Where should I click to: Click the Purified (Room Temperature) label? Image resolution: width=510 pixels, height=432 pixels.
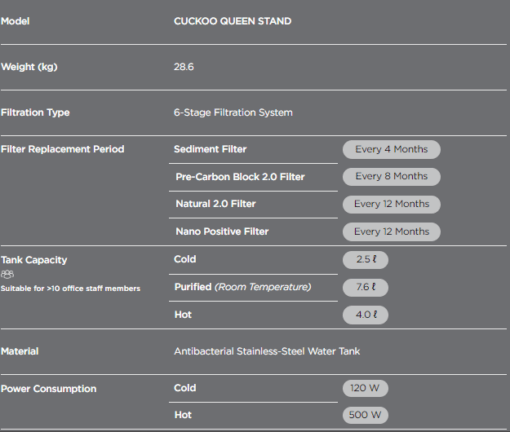coord(243,287)
